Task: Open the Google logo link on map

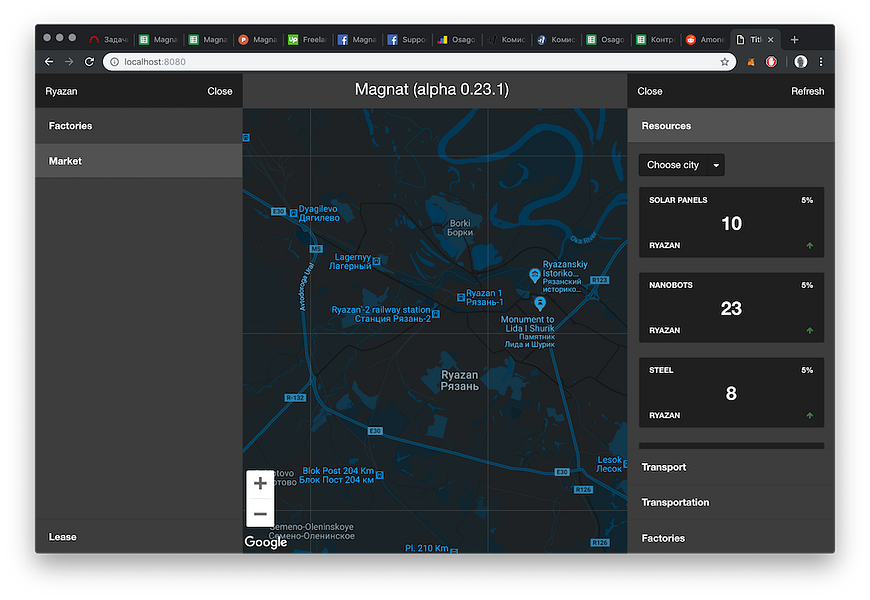Action: [266, 542]
